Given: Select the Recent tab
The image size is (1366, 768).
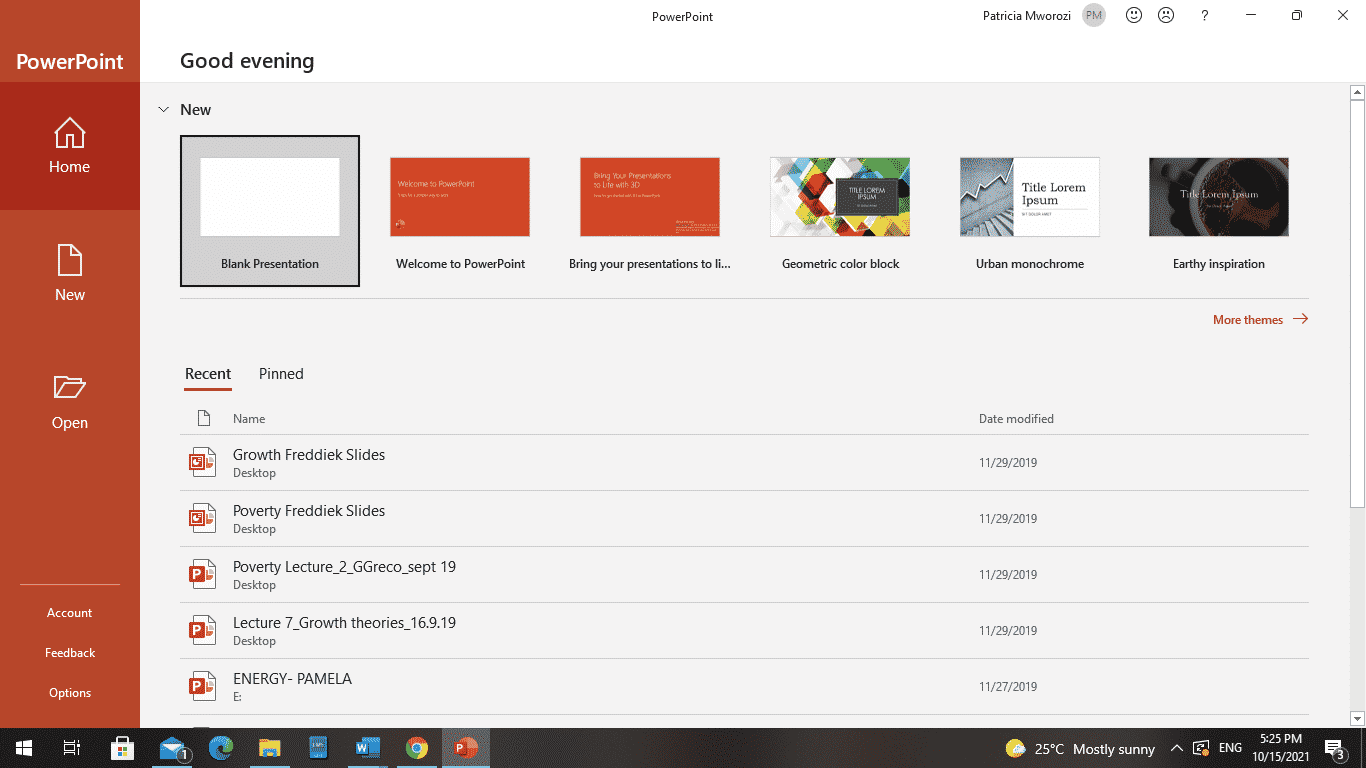Looking at the screenshot, I should [208, 374].
